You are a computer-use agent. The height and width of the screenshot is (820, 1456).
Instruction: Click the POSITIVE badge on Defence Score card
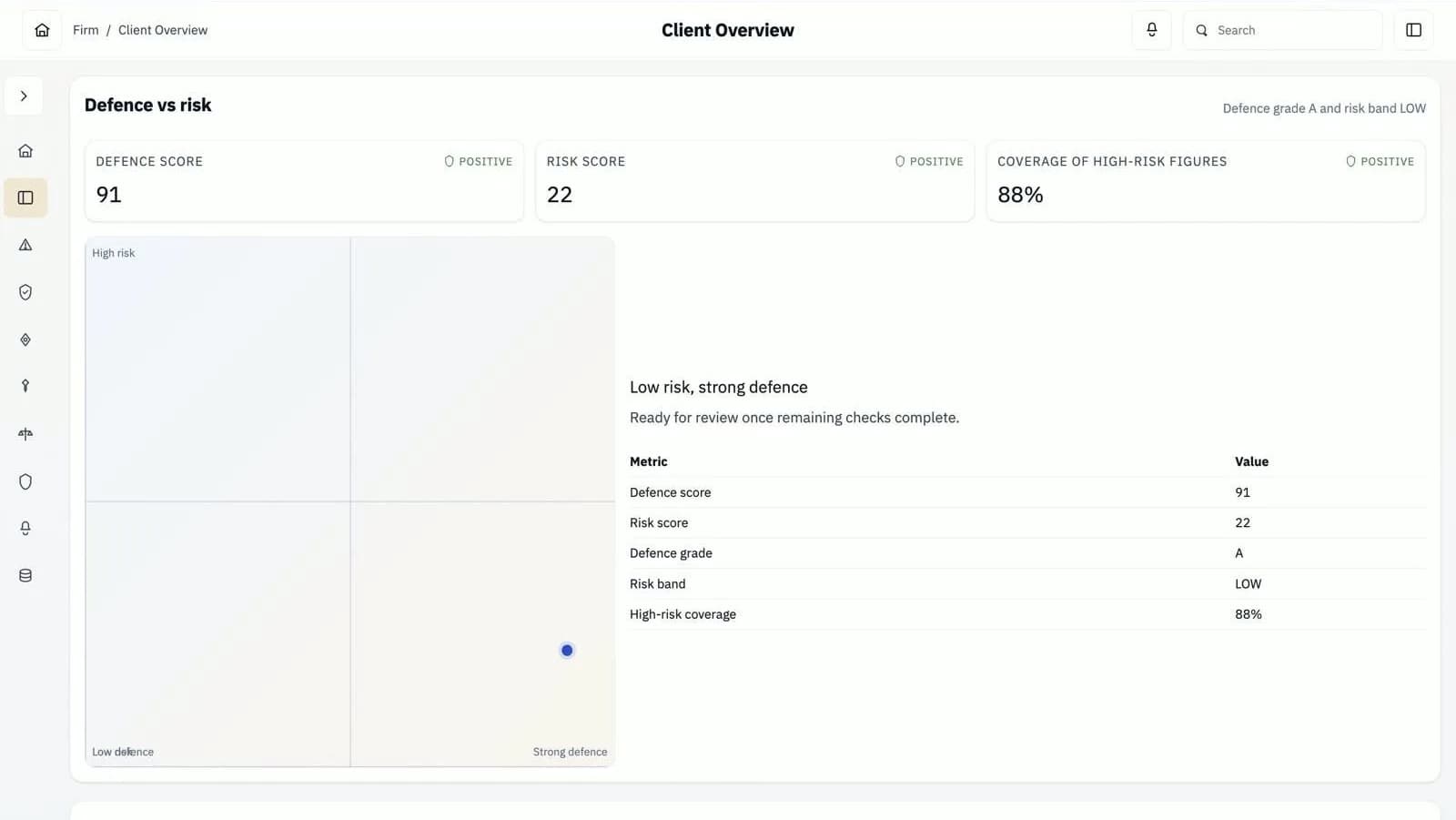tap(479, 161)
